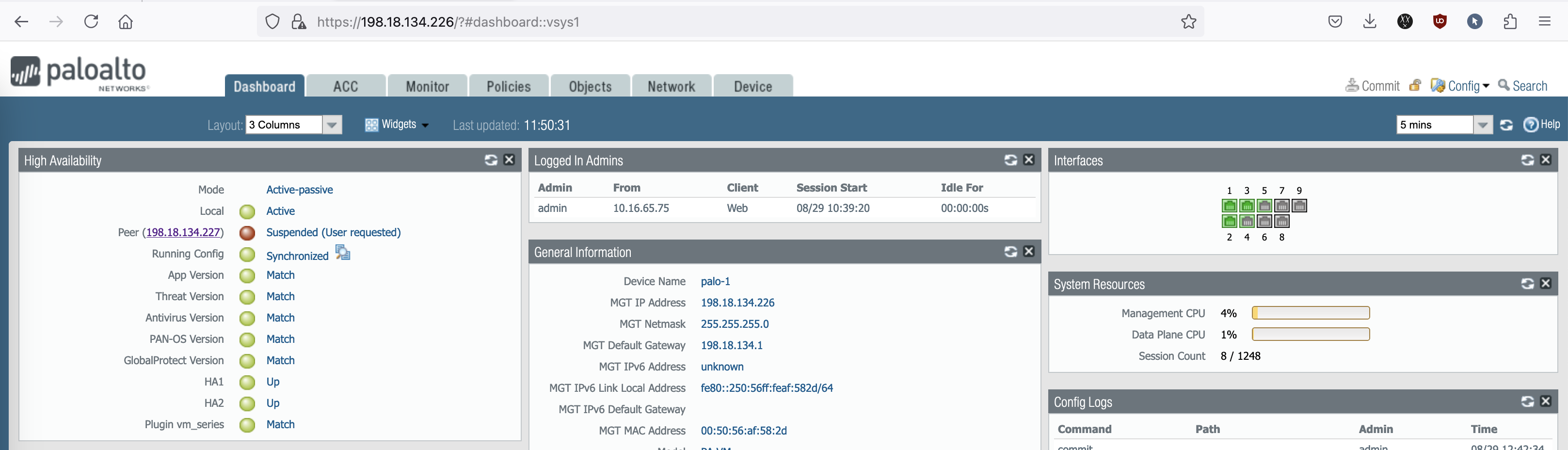Open the Network tab
The width and height of the screenshot is (1568, 450).
click(x=671, y=86)
